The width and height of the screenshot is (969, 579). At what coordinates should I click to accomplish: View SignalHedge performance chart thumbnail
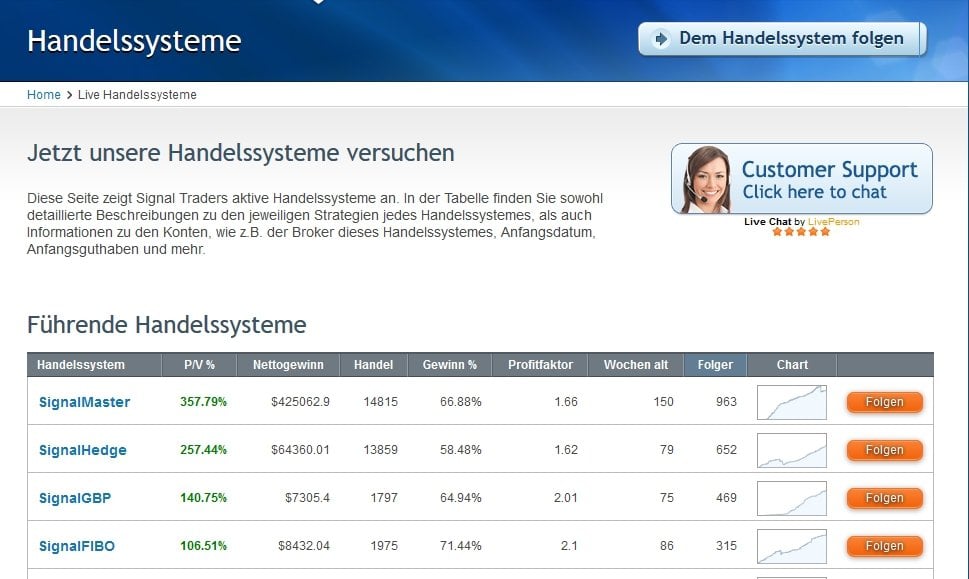792,450
